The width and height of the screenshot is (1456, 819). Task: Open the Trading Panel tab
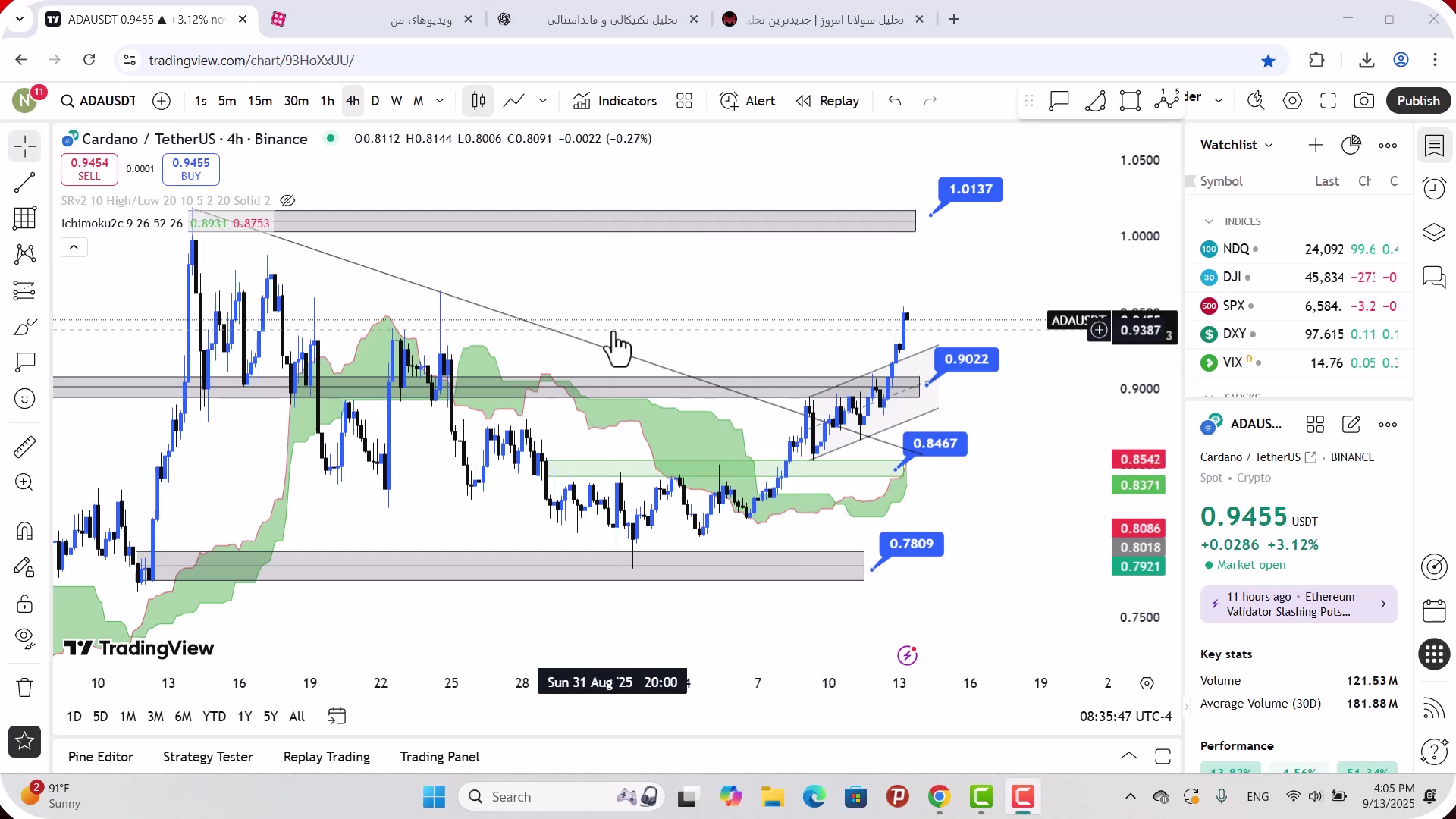tap(440, 757)
